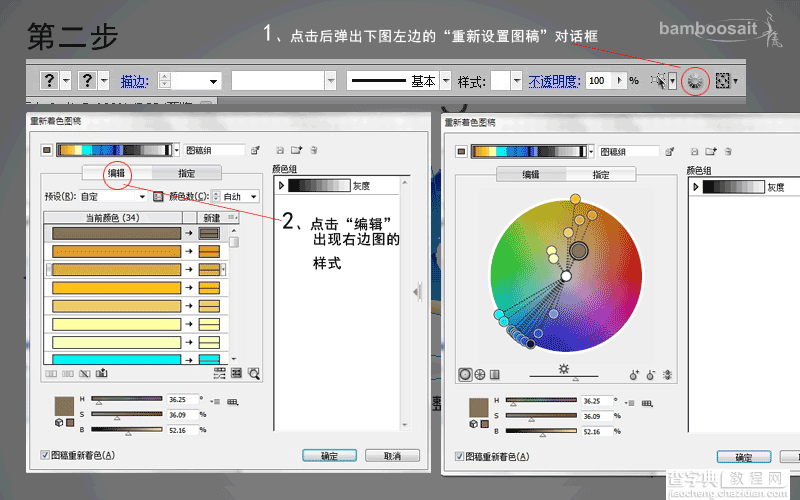Open the active colors bar dropdown in the right dialog

591,152
